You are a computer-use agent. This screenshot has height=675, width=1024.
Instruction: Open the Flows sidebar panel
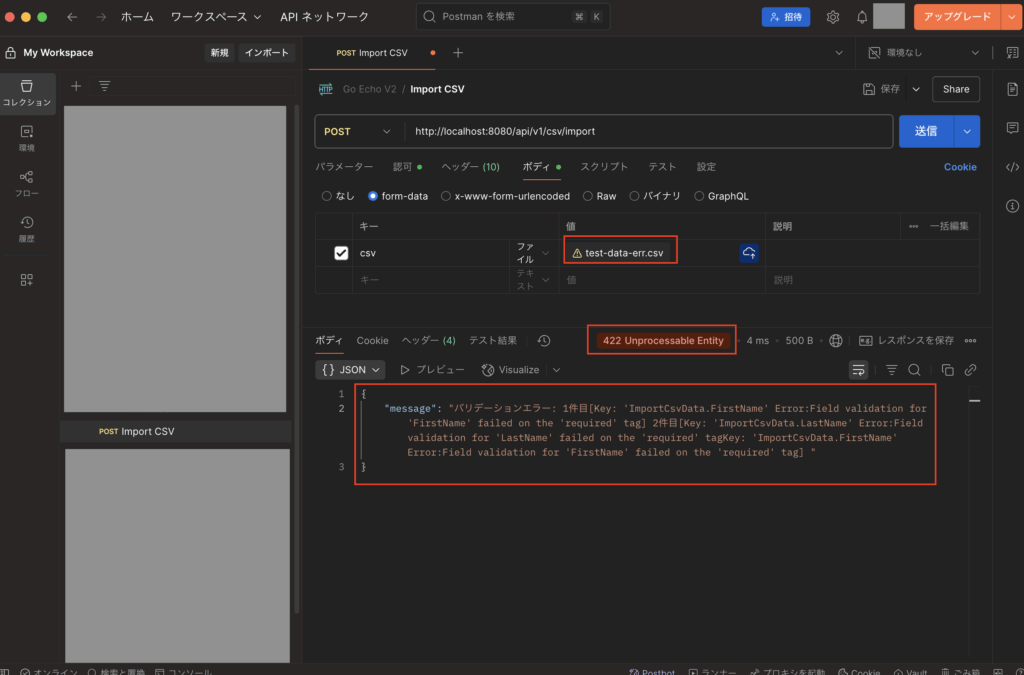[x=27, y=184]
